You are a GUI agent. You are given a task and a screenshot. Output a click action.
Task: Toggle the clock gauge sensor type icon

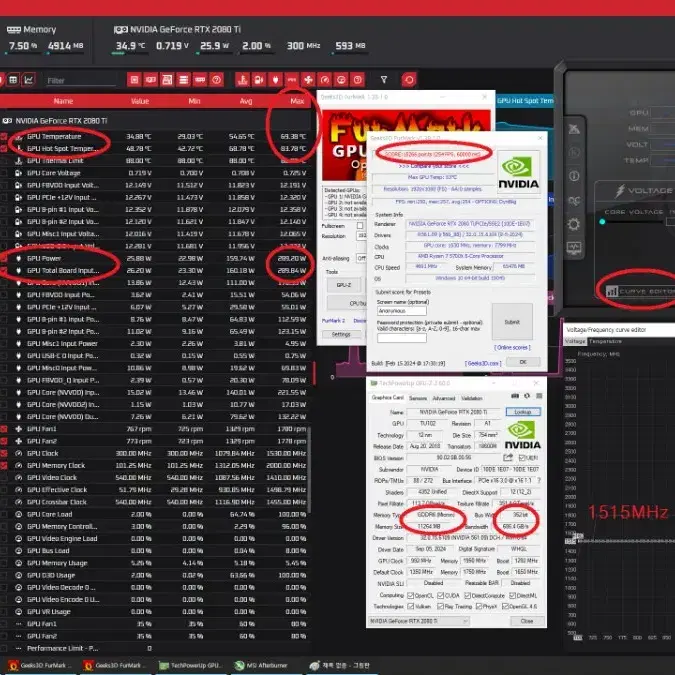click(325, 80)
